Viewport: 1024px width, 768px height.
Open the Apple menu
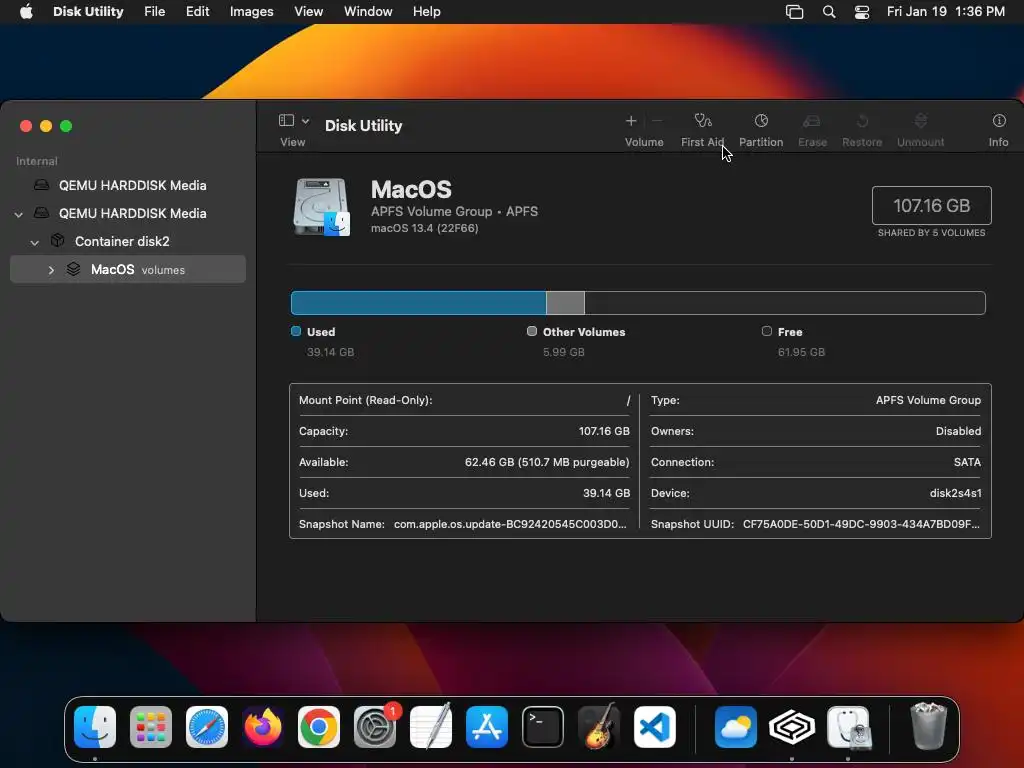click(26, 12)
